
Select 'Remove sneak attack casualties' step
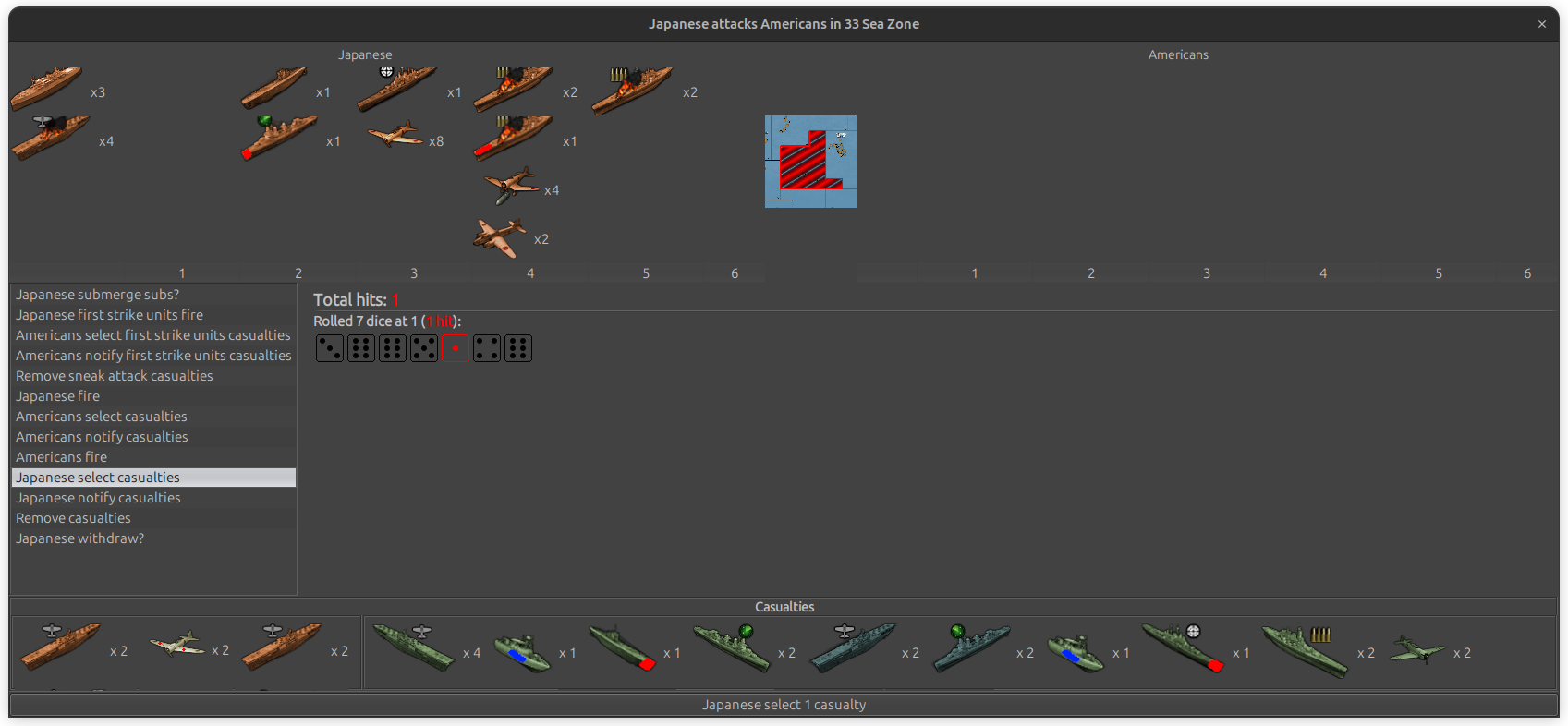click(153, 376)
